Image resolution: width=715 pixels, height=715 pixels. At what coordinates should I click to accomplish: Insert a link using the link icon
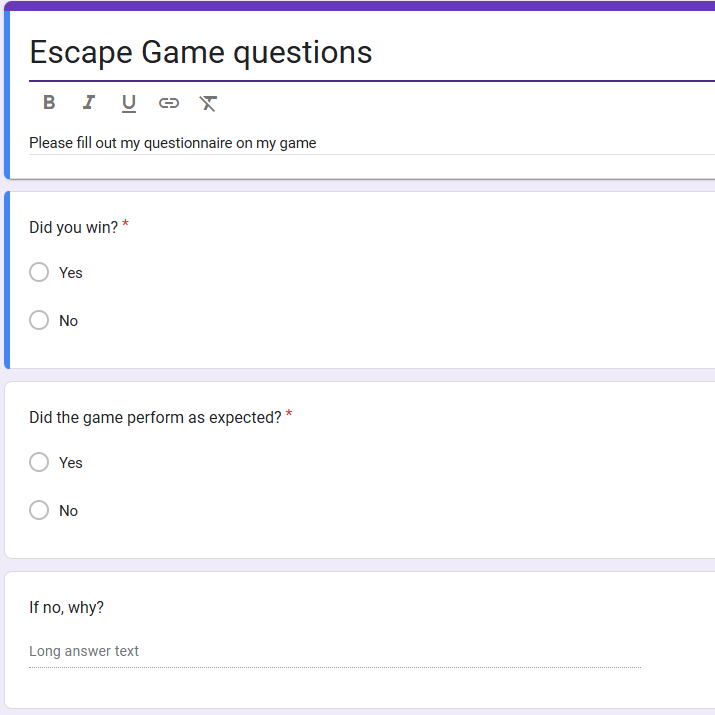(169, 103)
